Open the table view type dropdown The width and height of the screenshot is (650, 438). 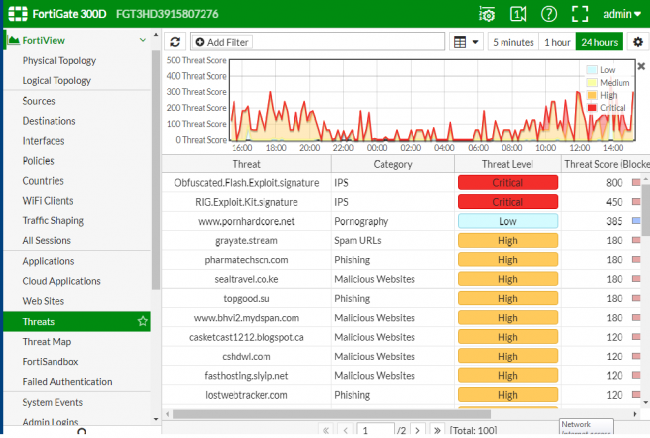pyautogui.click(x=466, y=42)
